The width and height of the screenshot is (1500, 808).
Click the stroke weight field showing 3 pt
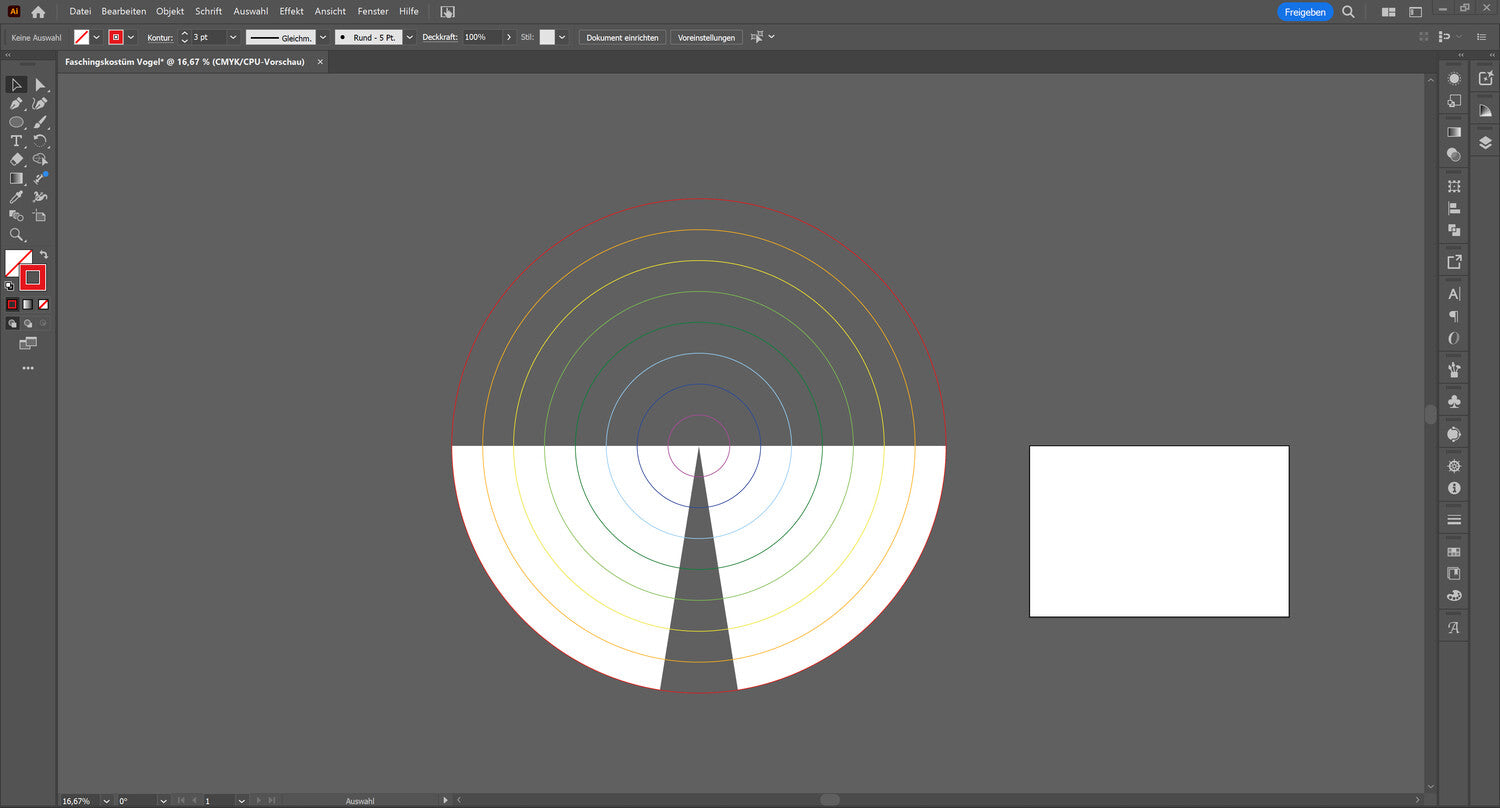207,37
